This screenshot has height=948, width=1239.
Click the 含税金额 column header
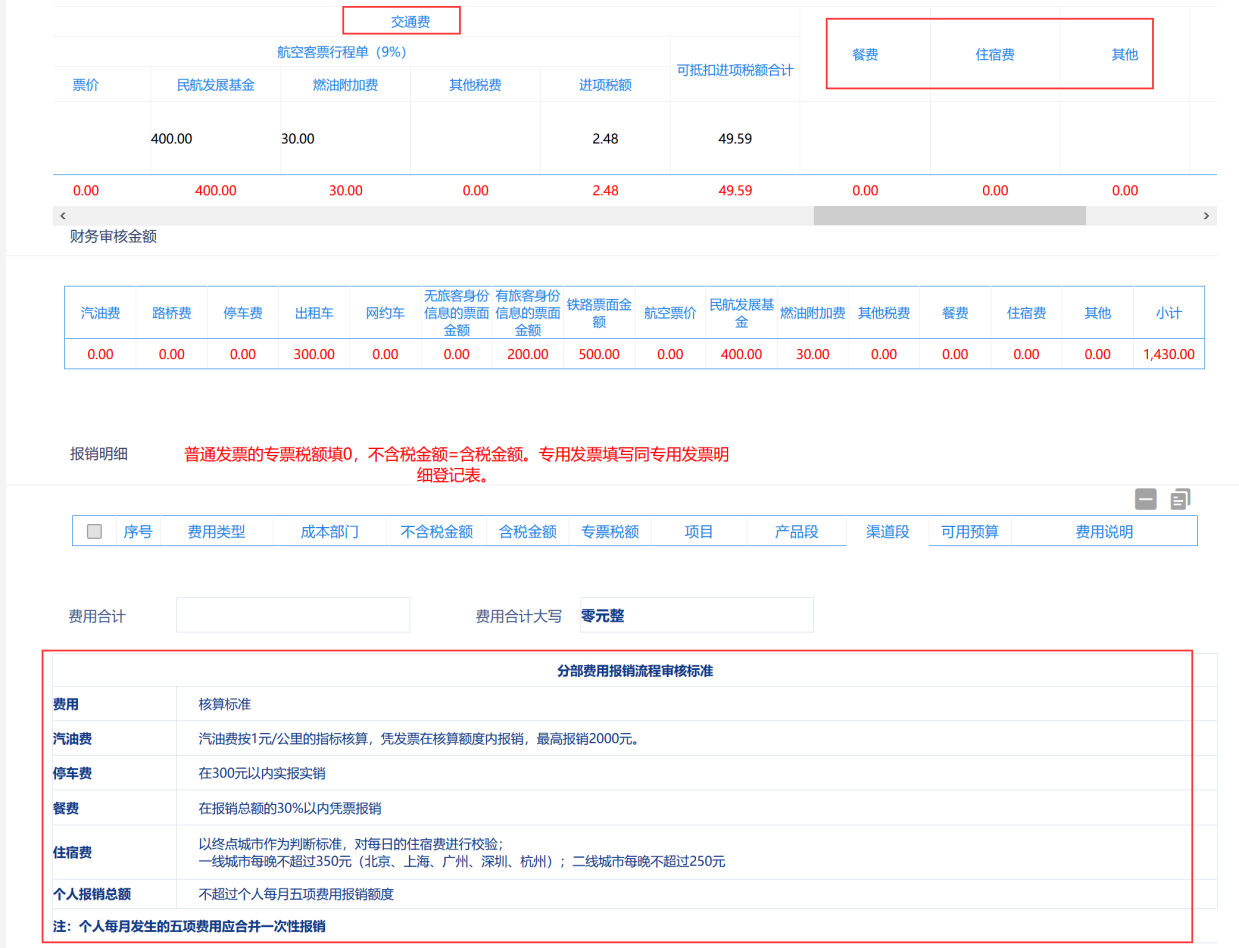click(x=528, y=532)
